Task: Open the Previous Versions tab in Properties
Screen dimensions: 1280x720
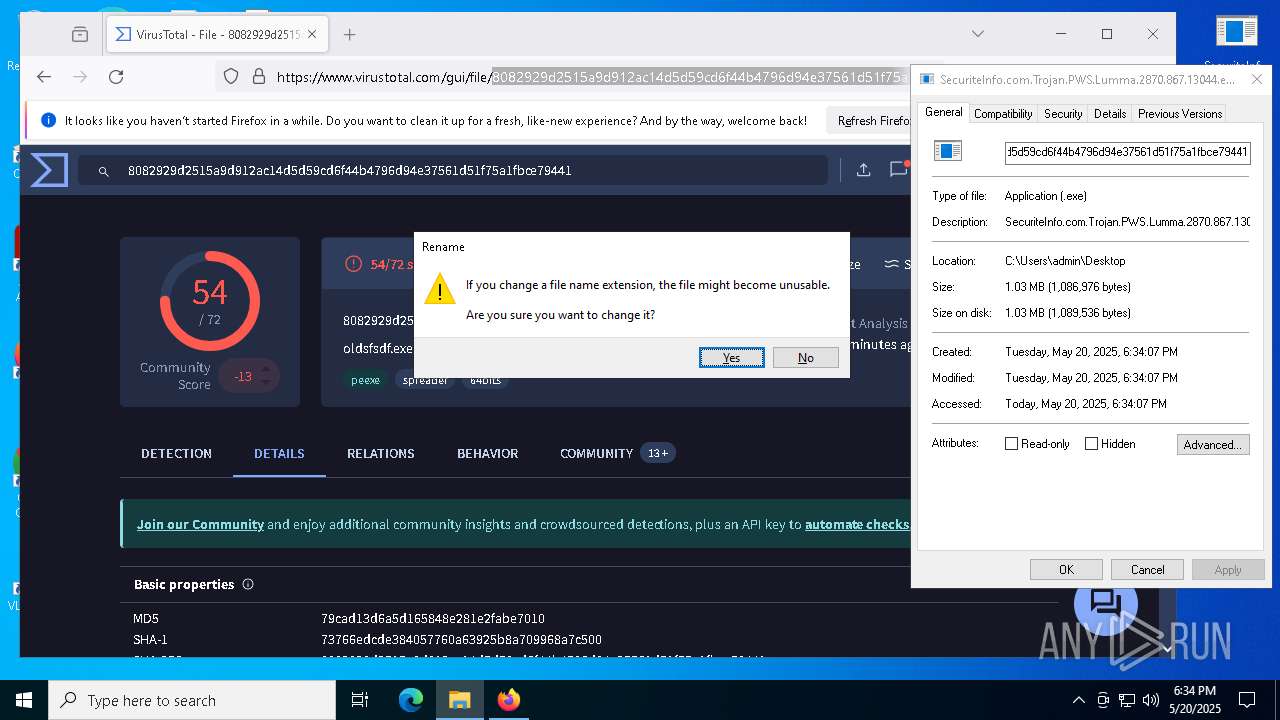Action: (1180, 114)
